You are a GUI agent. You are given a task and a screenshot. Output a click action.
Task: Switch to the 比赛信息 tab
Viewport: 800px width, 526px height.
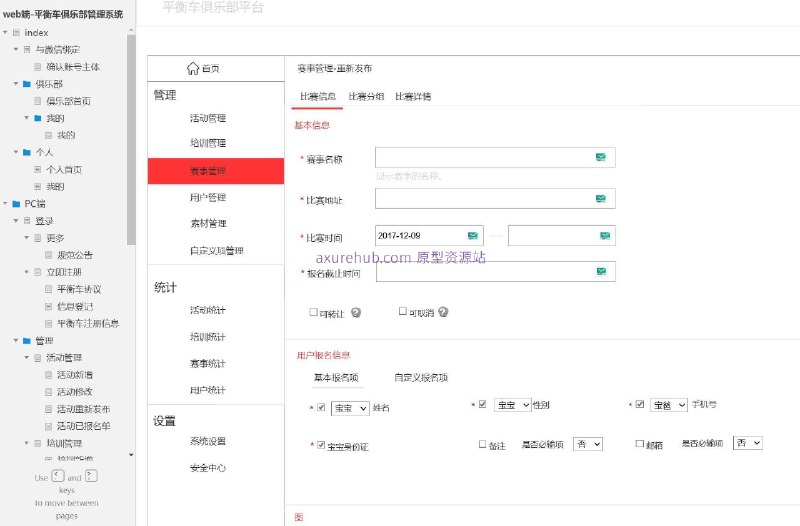(317, 96)
